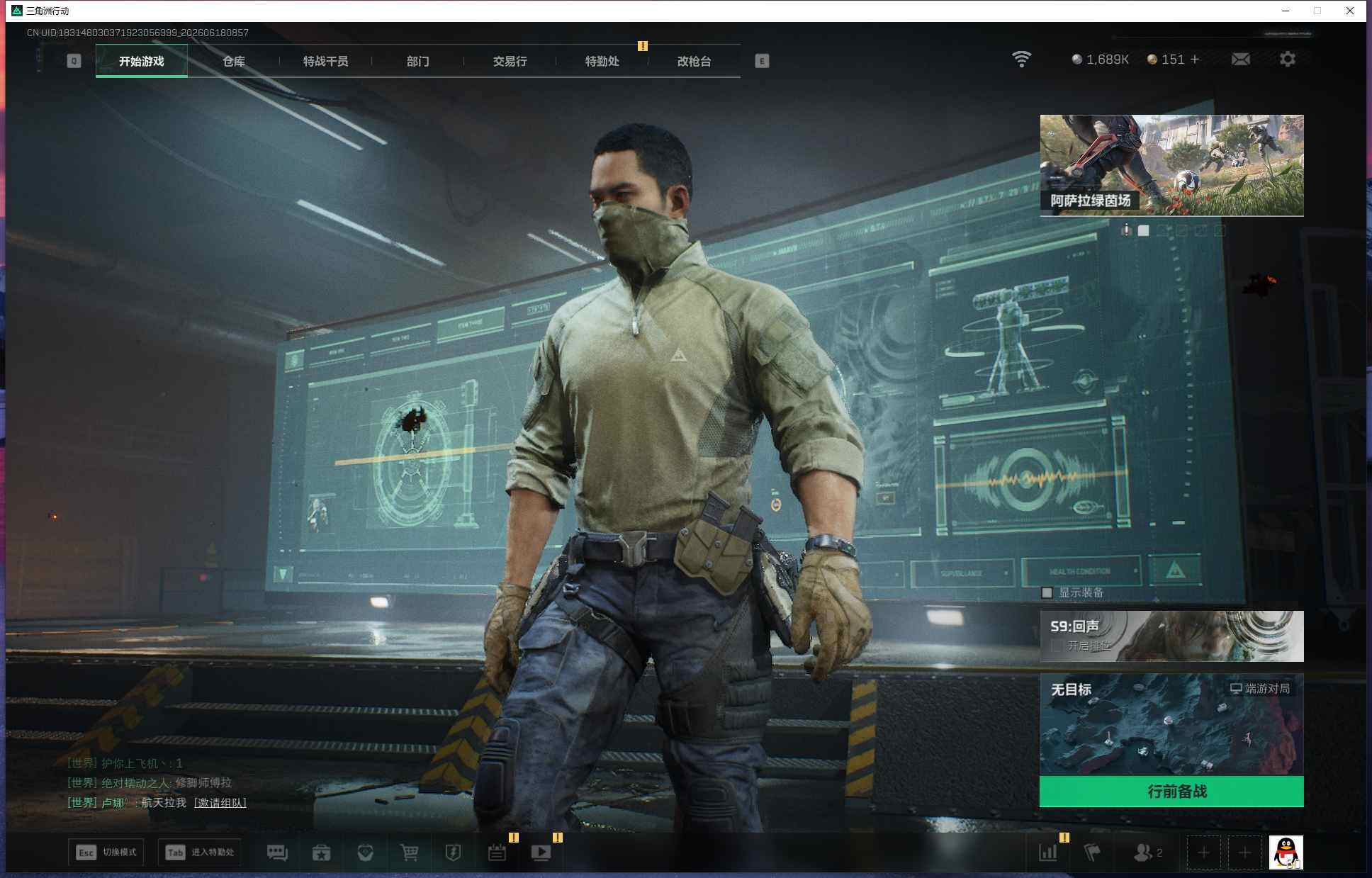
Task: Click the Tab 进入特勤处 button
Action: pos(200,852)
